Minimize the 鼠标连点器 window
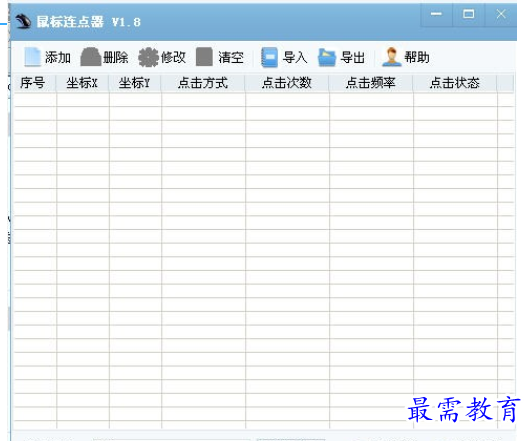 tap(437, 14)
